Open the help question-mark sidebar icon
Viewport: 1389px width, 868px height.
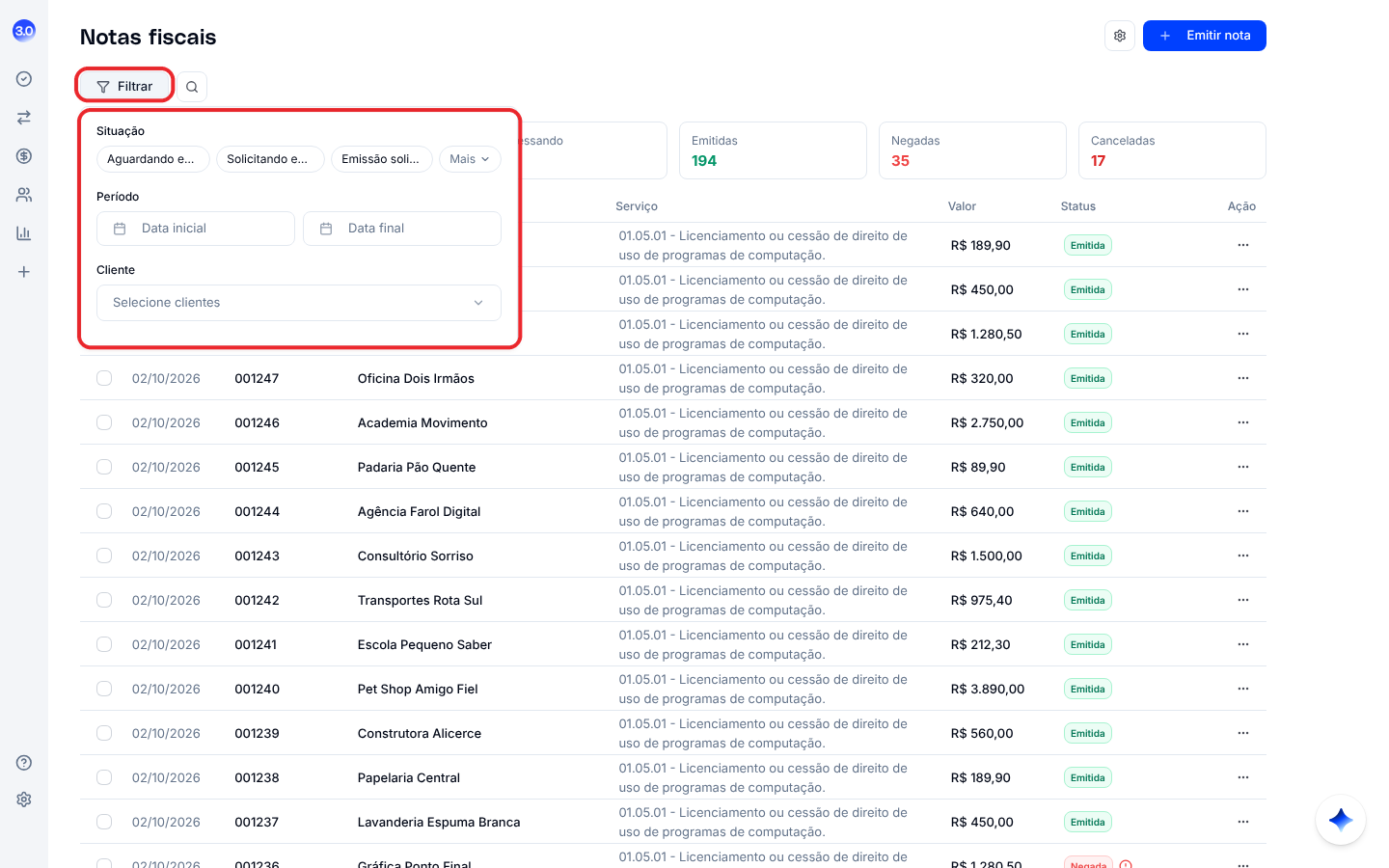click(x=24, y=763)
